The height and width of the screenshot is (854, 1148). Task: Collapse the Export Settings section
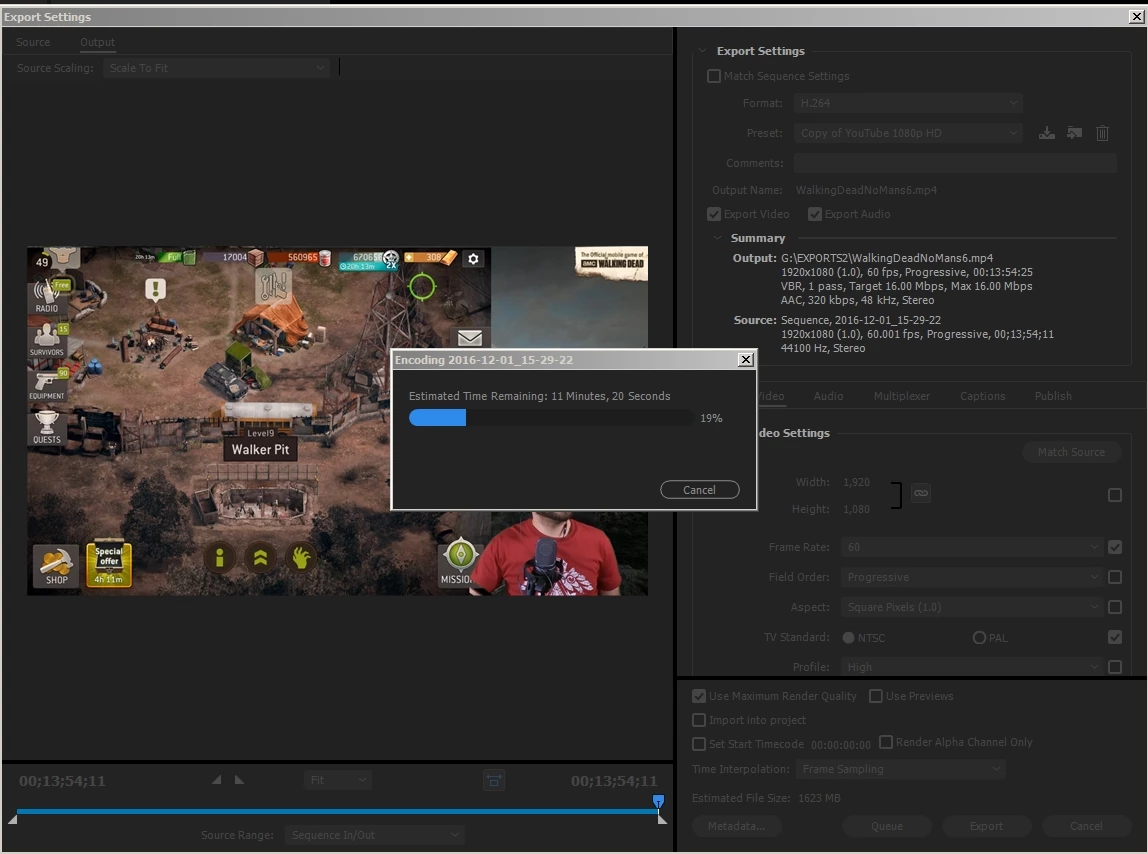click(x=702, y=51)
